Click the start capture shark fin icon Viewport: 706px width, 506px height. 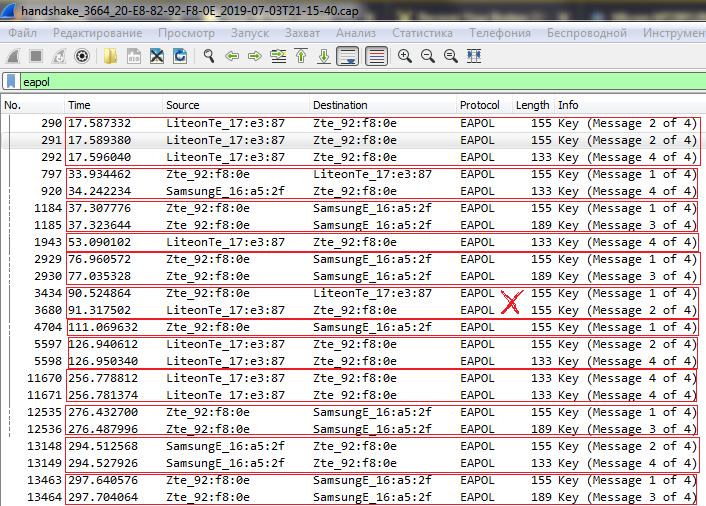(13, 56)
